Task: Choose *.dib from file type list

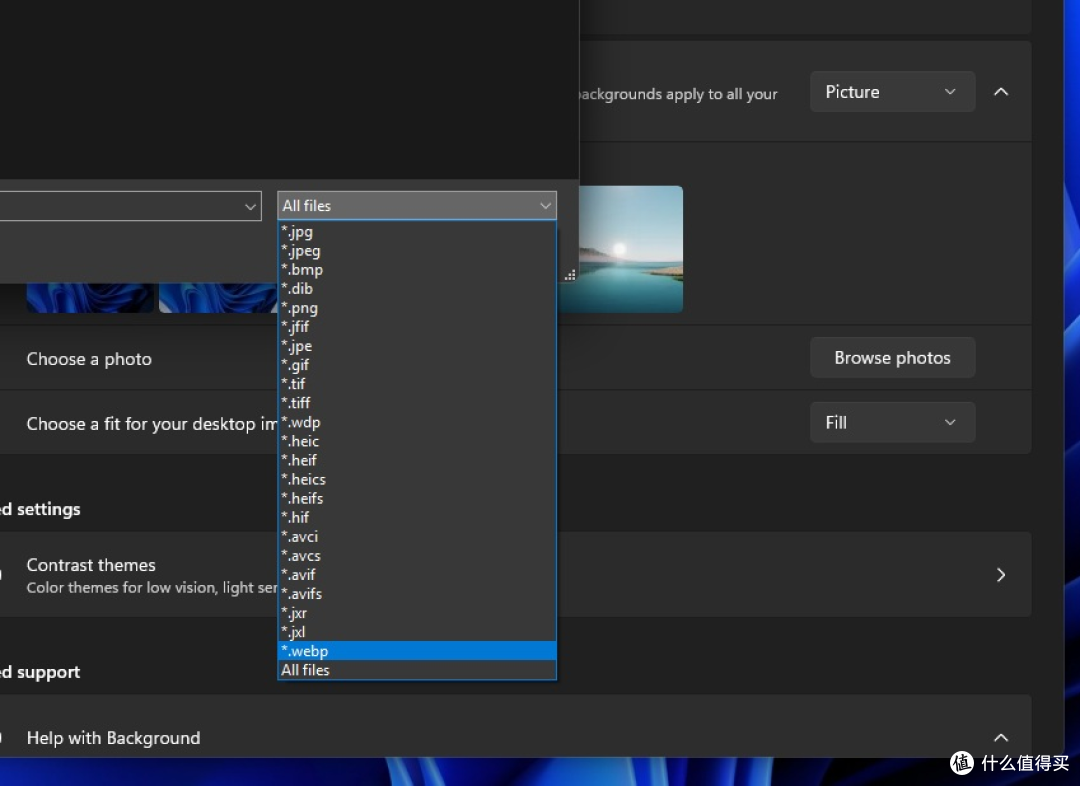Action: [417, 289]
